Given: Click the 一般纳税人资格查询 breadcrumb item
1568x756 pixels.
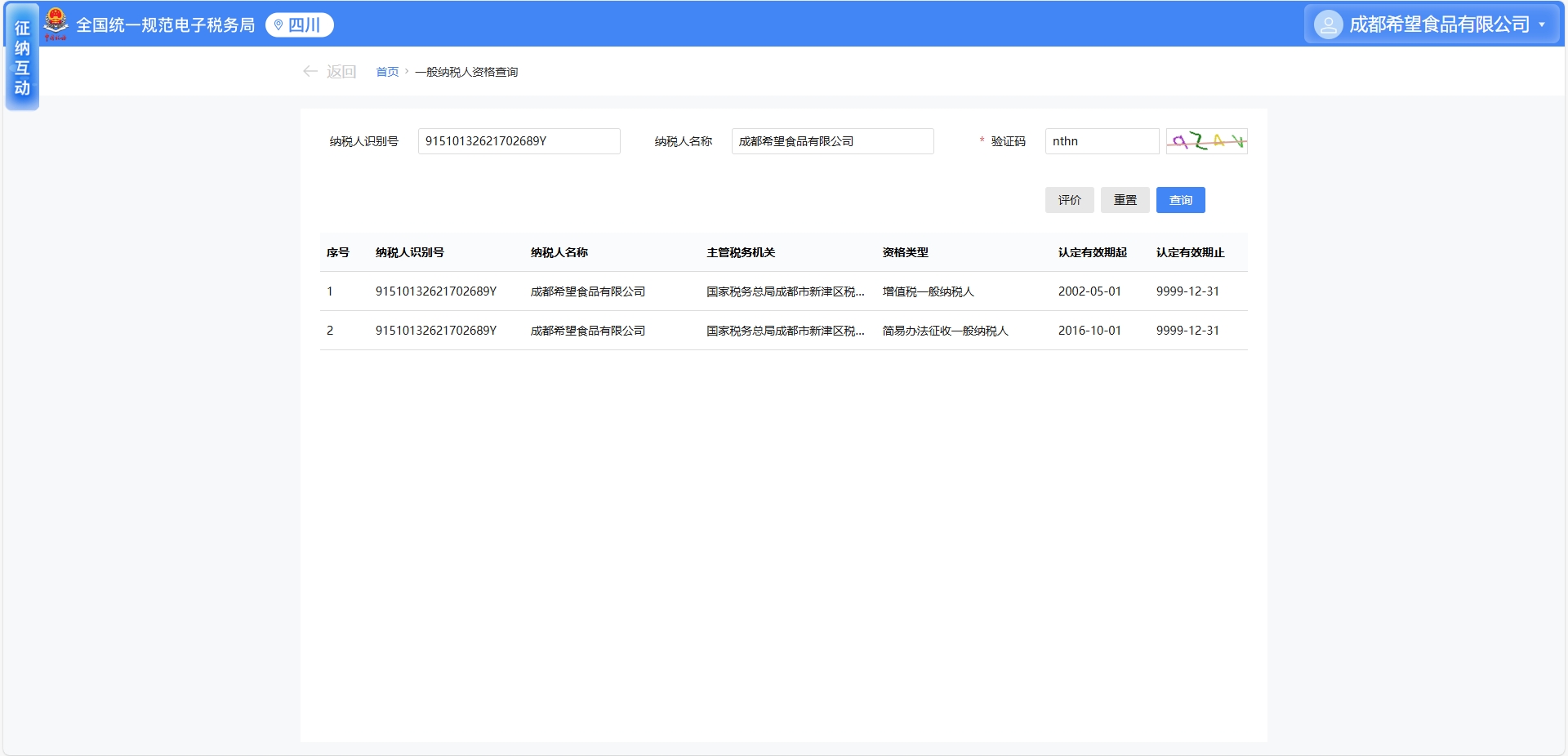Looking at the screenshot, I should (x=466, y=72).
